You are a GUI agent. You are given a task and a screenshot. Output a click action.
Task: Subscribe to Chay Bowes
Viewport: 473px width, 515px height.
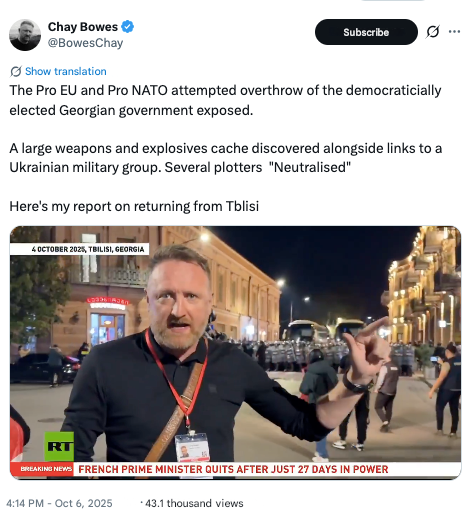[366, 32]
